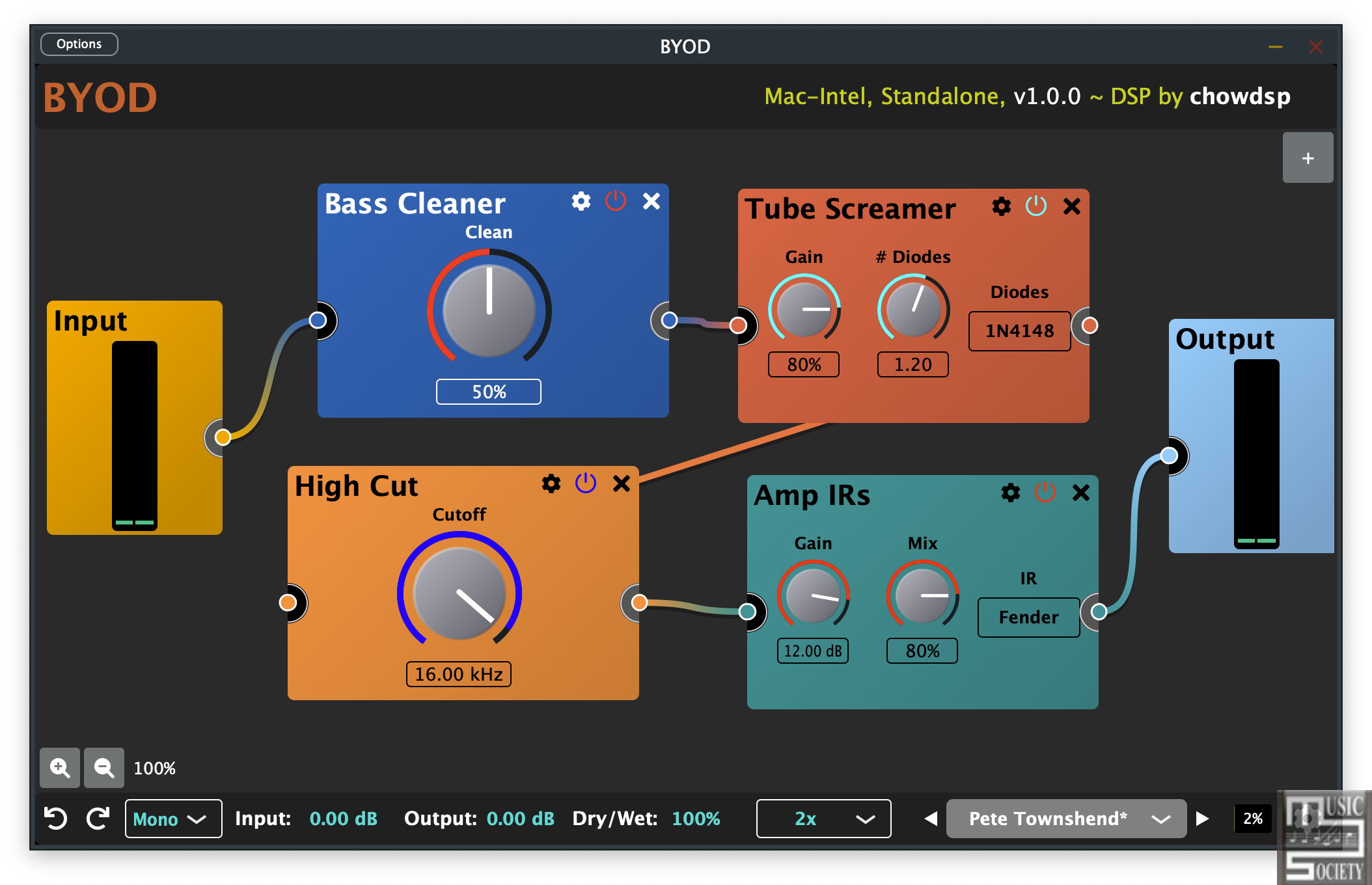The image size is (1372, 885).
Task: Click the 1.20 diodes value field
Action: (913, 364)
